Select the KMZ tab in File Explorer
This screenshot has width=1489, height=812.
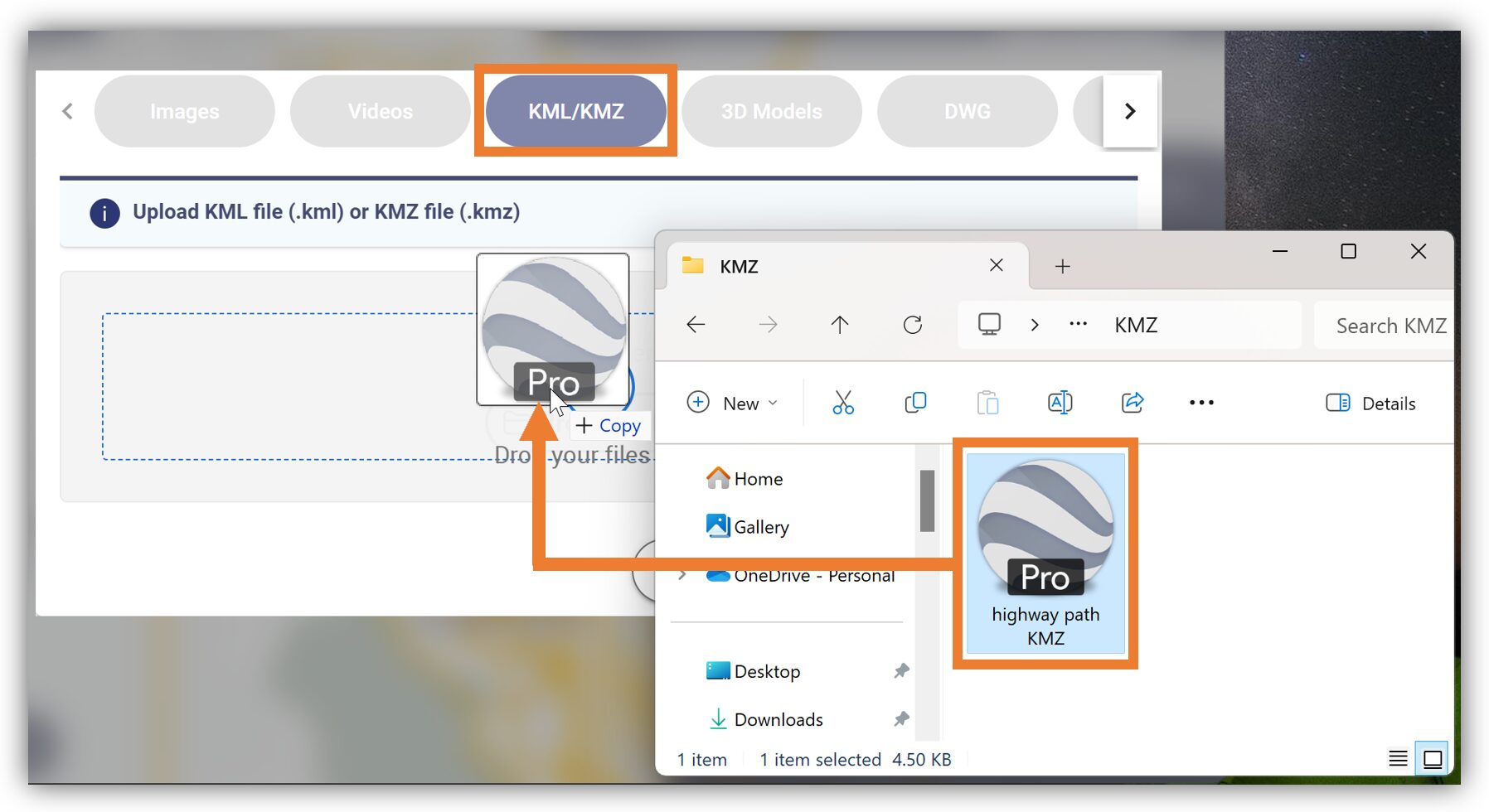click(846, 266)
